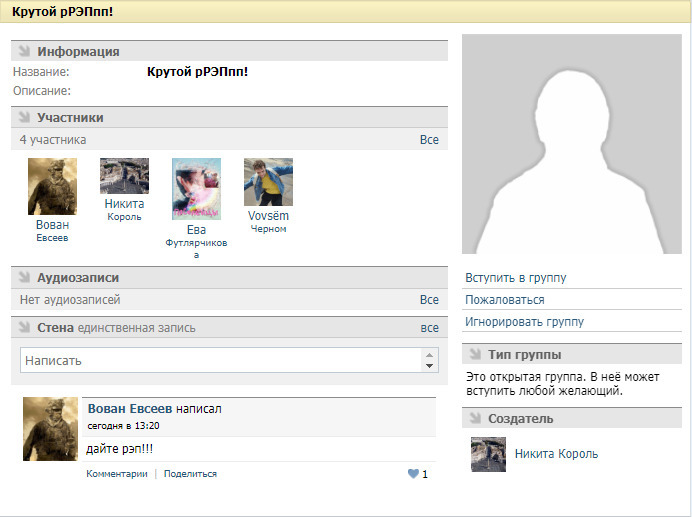This screenshot has height=517, width=692.
Task: Show all members via Все link
Action: 429,140
